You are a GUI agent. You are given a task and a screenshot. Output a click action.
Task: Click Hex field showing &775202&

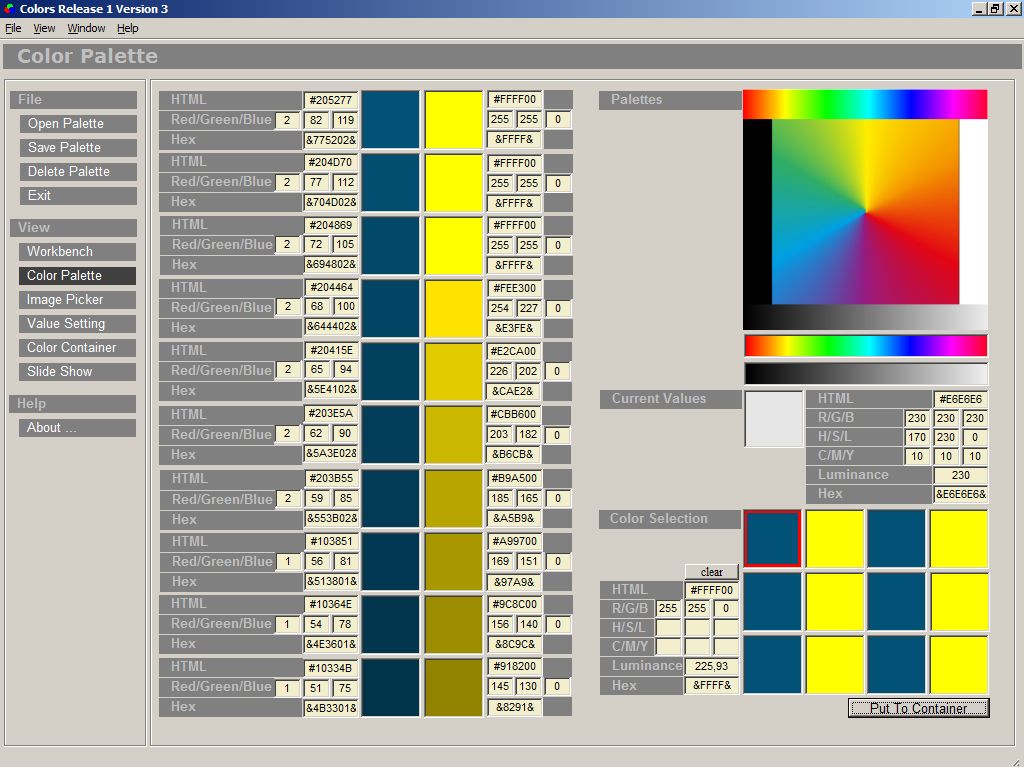pyautogui.click(x=331, y=140)
